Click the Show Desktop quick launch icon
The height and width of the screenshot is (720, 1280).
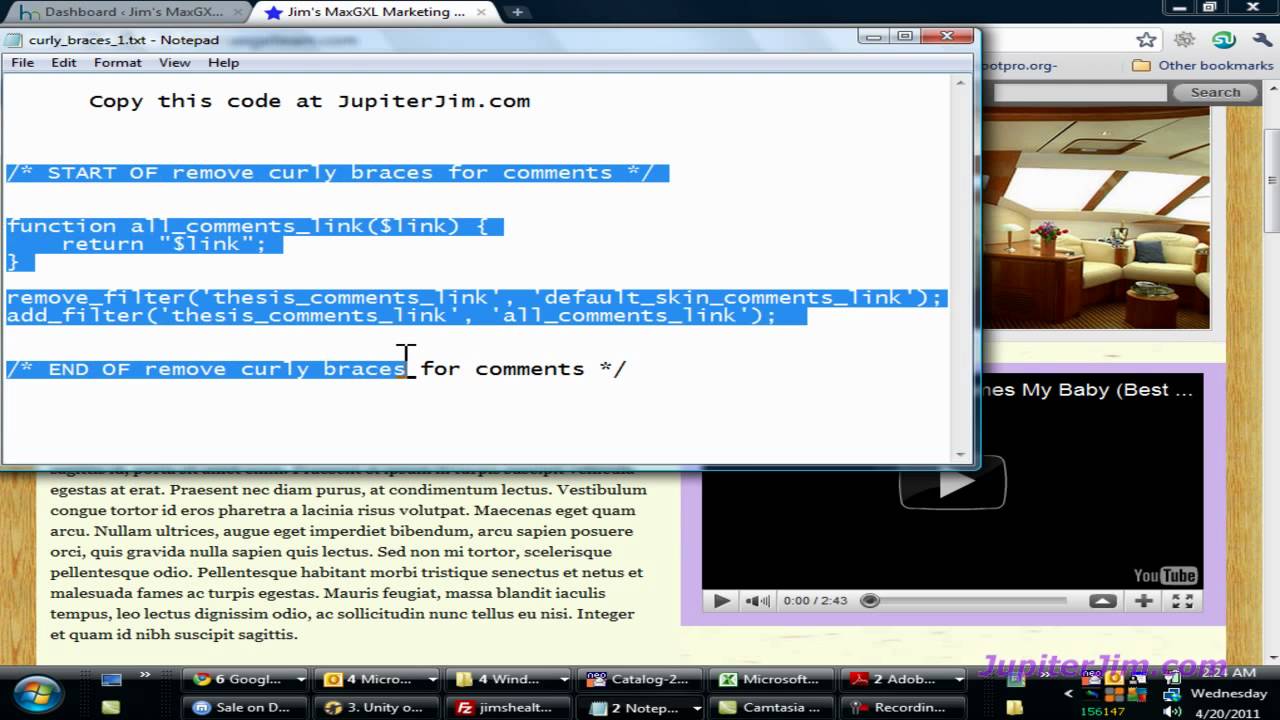111,680
